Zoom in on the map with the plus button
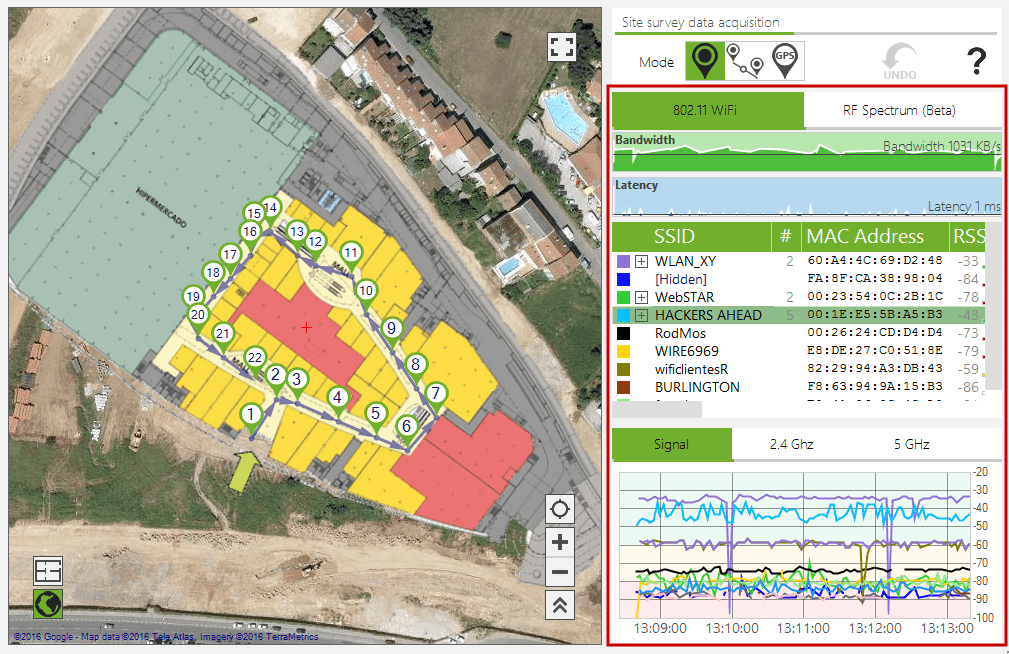This screenshot has width=1009, height=654. (x=560, y=542)
